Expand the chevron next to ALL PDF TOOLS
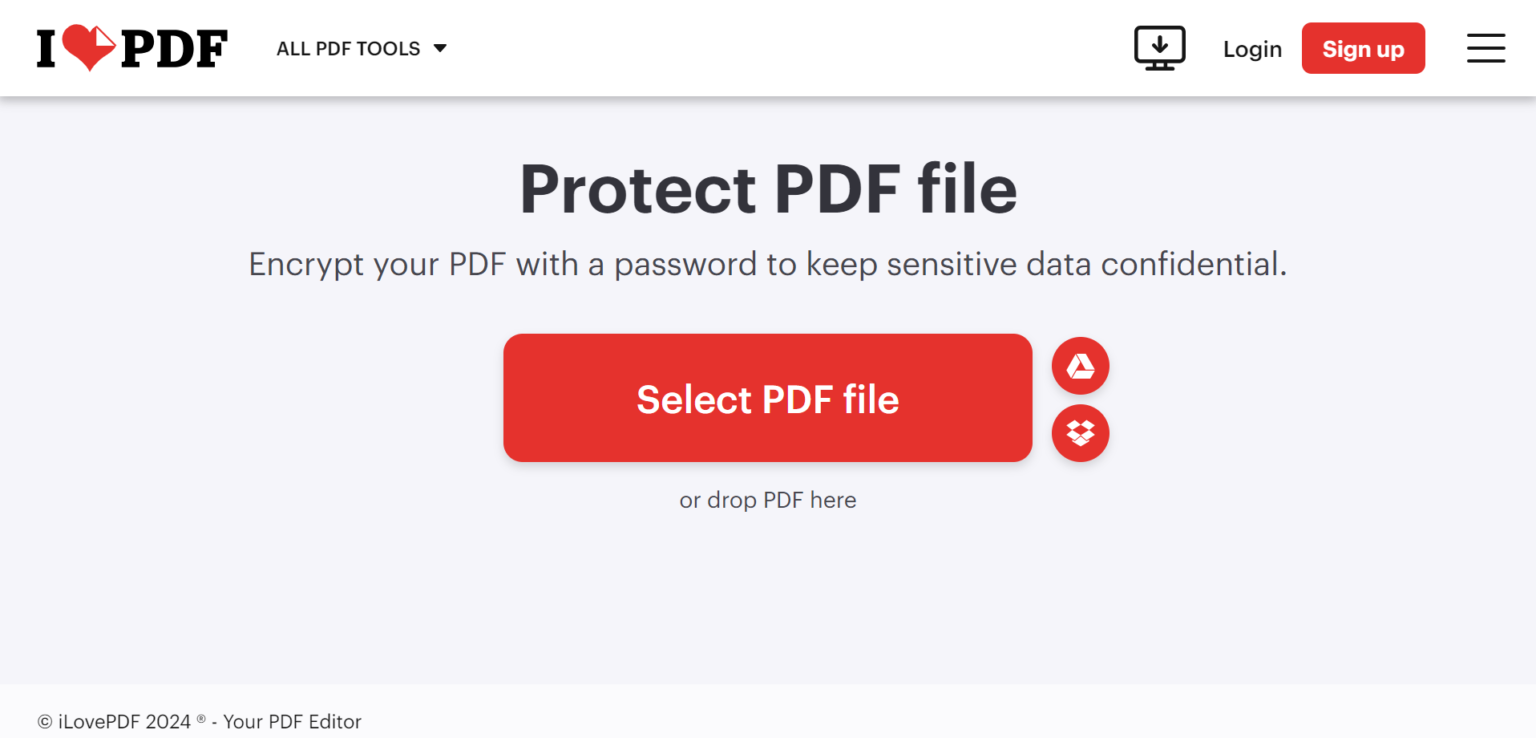Screen dimensions: 1536x738 tap(440, 48)
